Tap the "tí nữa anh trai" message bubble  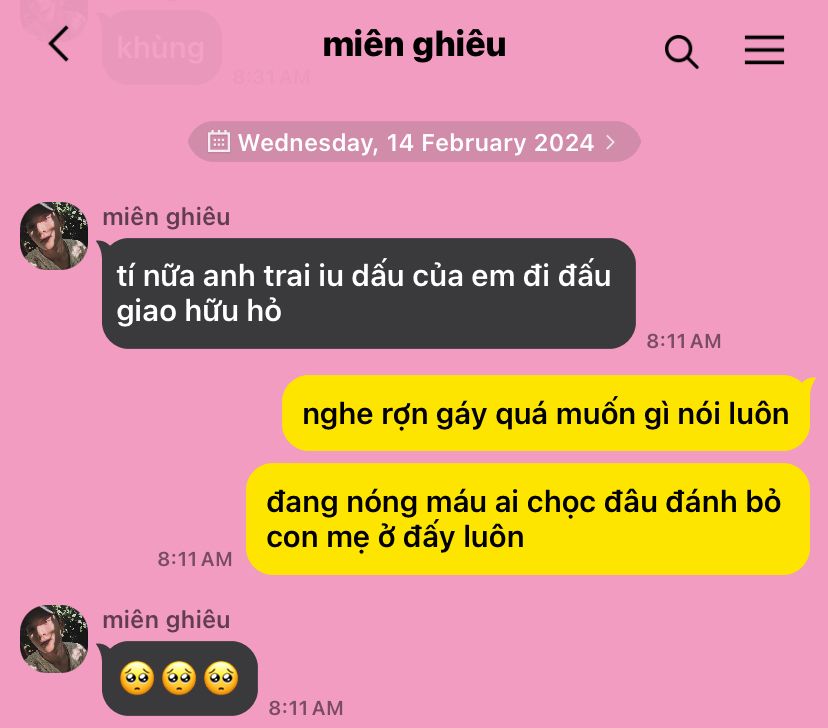368,294
